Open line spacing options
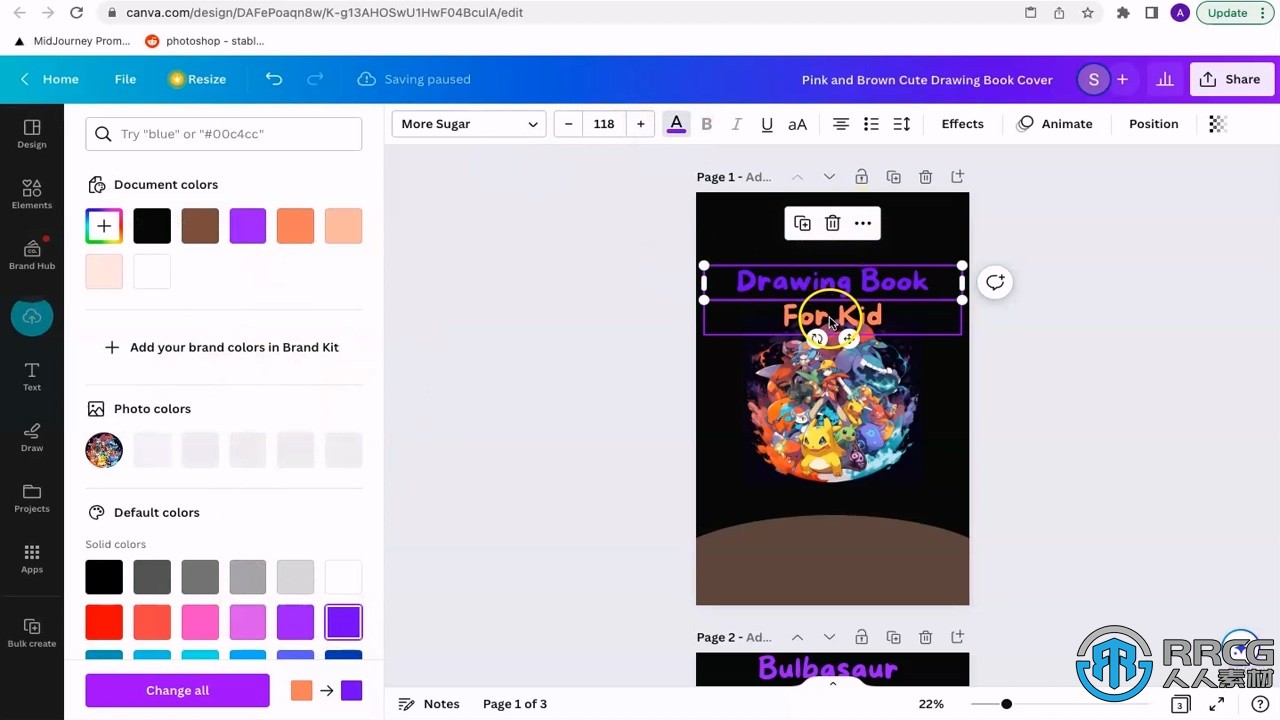The image size is (1280, 720). pos(902,124)
